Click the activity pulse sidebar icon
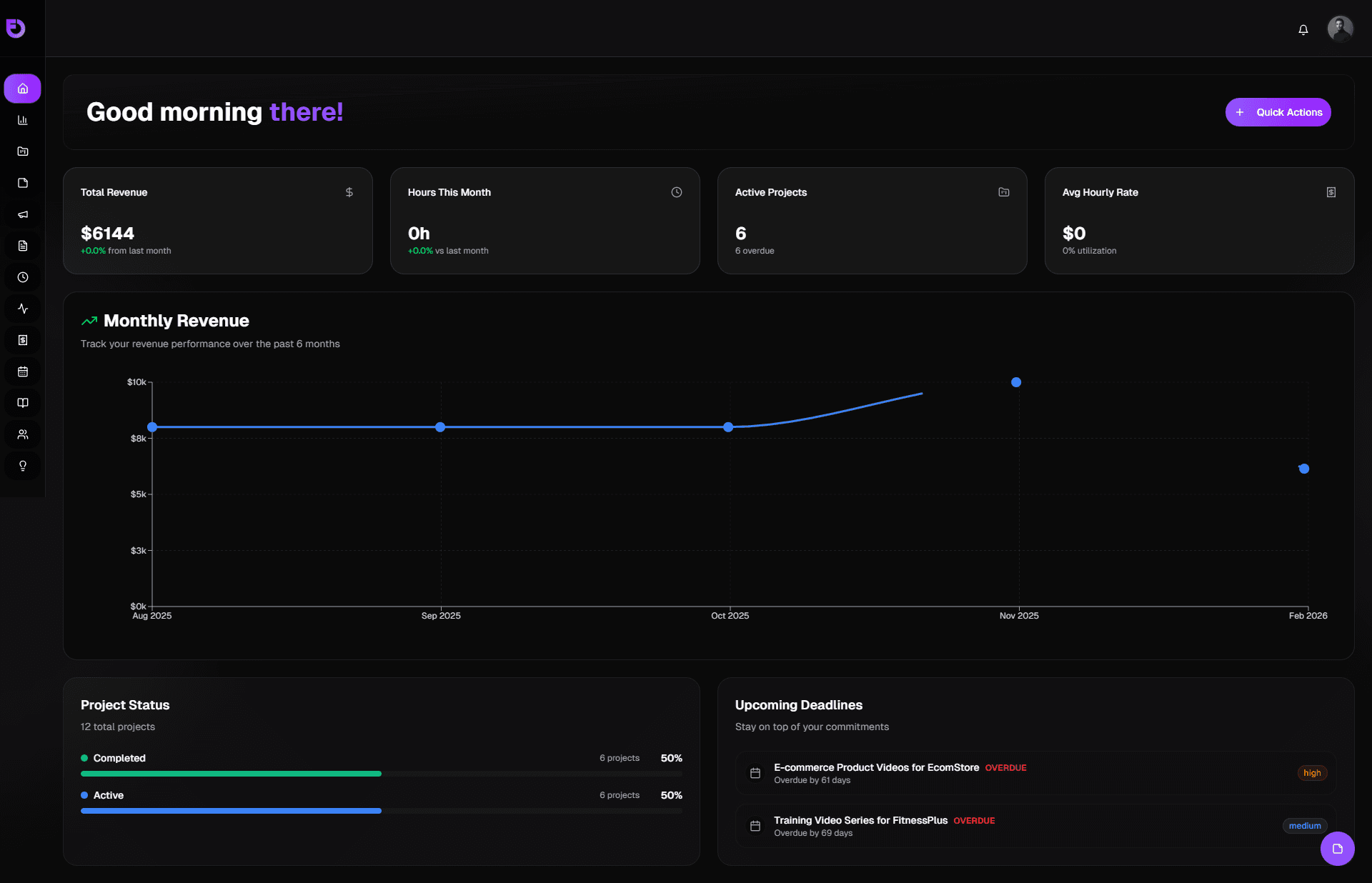The height and width of the screenshot is (883, 1372). click(23, 309)
